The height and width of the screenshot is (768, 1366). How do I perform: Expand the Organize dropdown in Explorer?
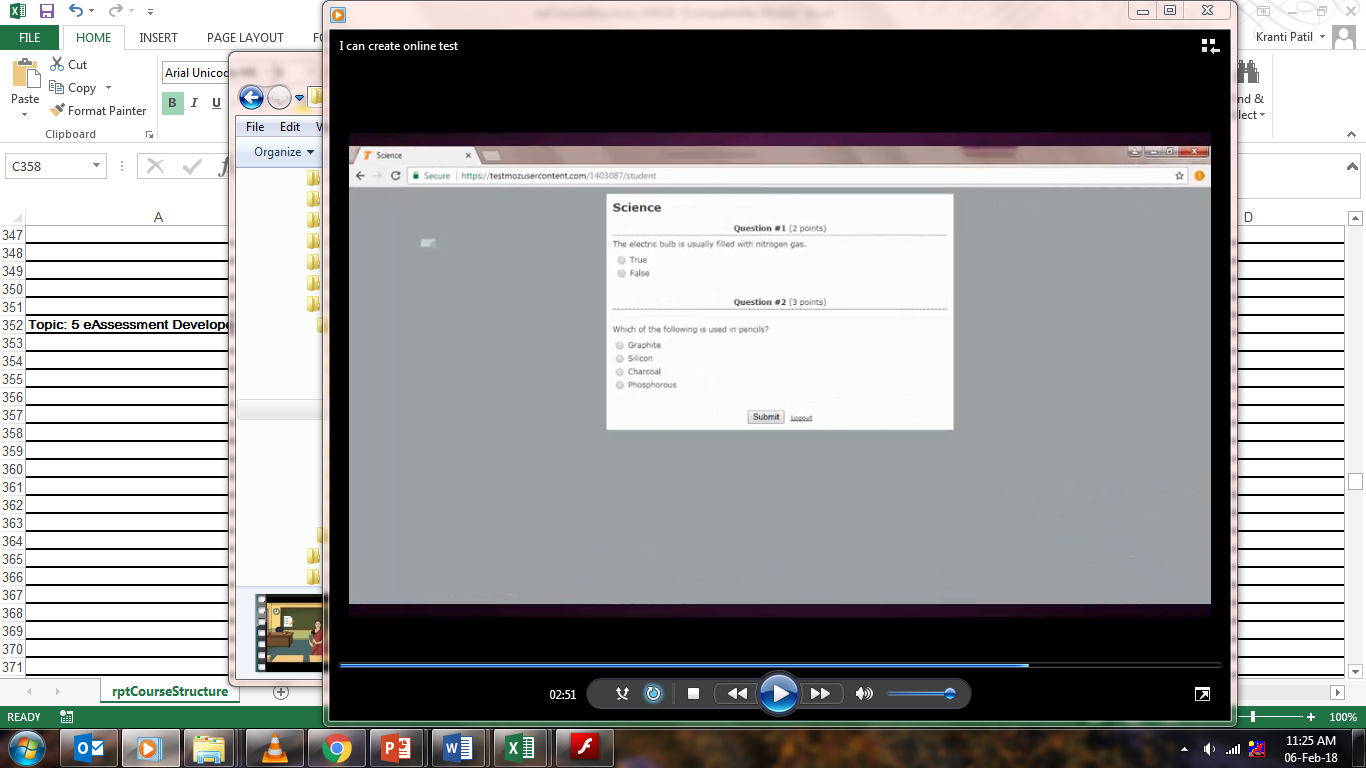pos(284,152)
